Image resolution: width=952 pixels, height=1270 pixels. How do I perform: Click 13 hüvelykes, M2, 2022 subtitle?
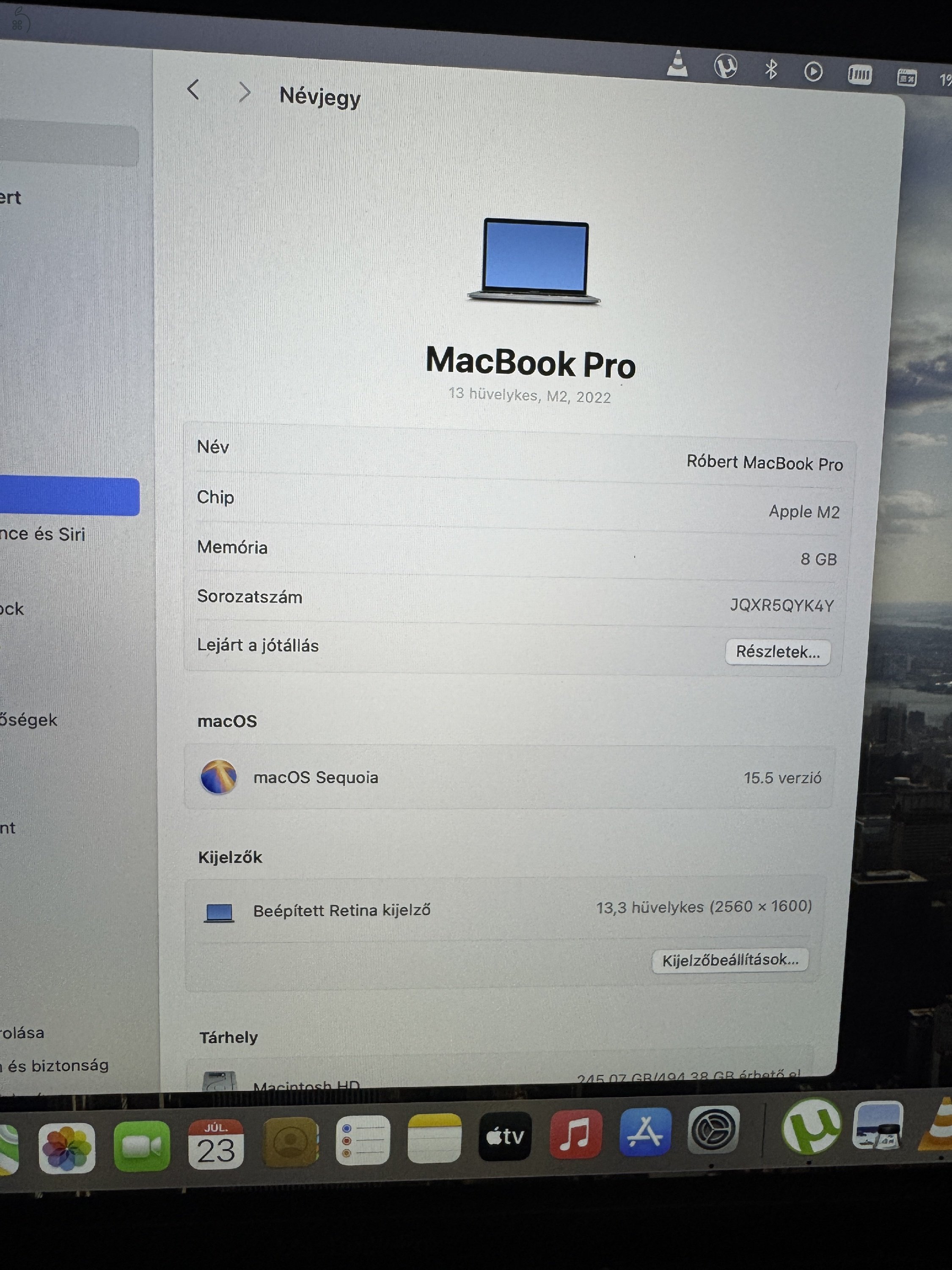click(529, 395)
